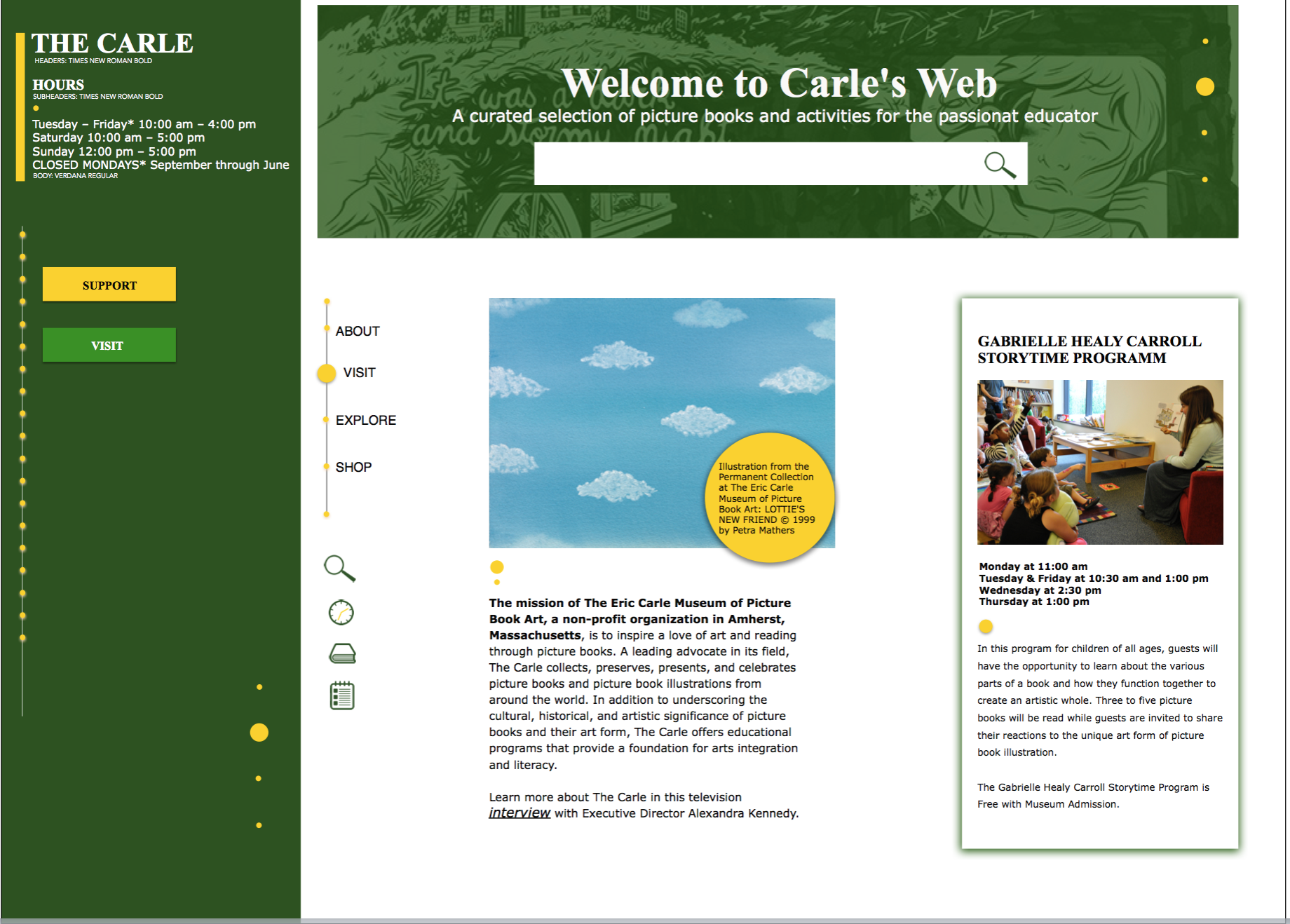Select VISIT in the vertical navigation menu
The width and height of the screenshot is (1290, 924).
[x=359, y=373]
